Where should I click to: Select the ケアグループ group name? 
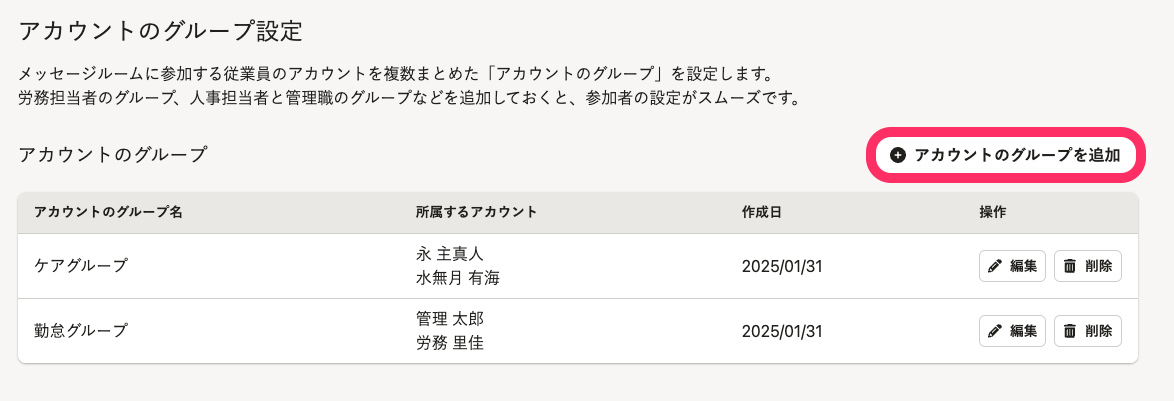point(81,266)
